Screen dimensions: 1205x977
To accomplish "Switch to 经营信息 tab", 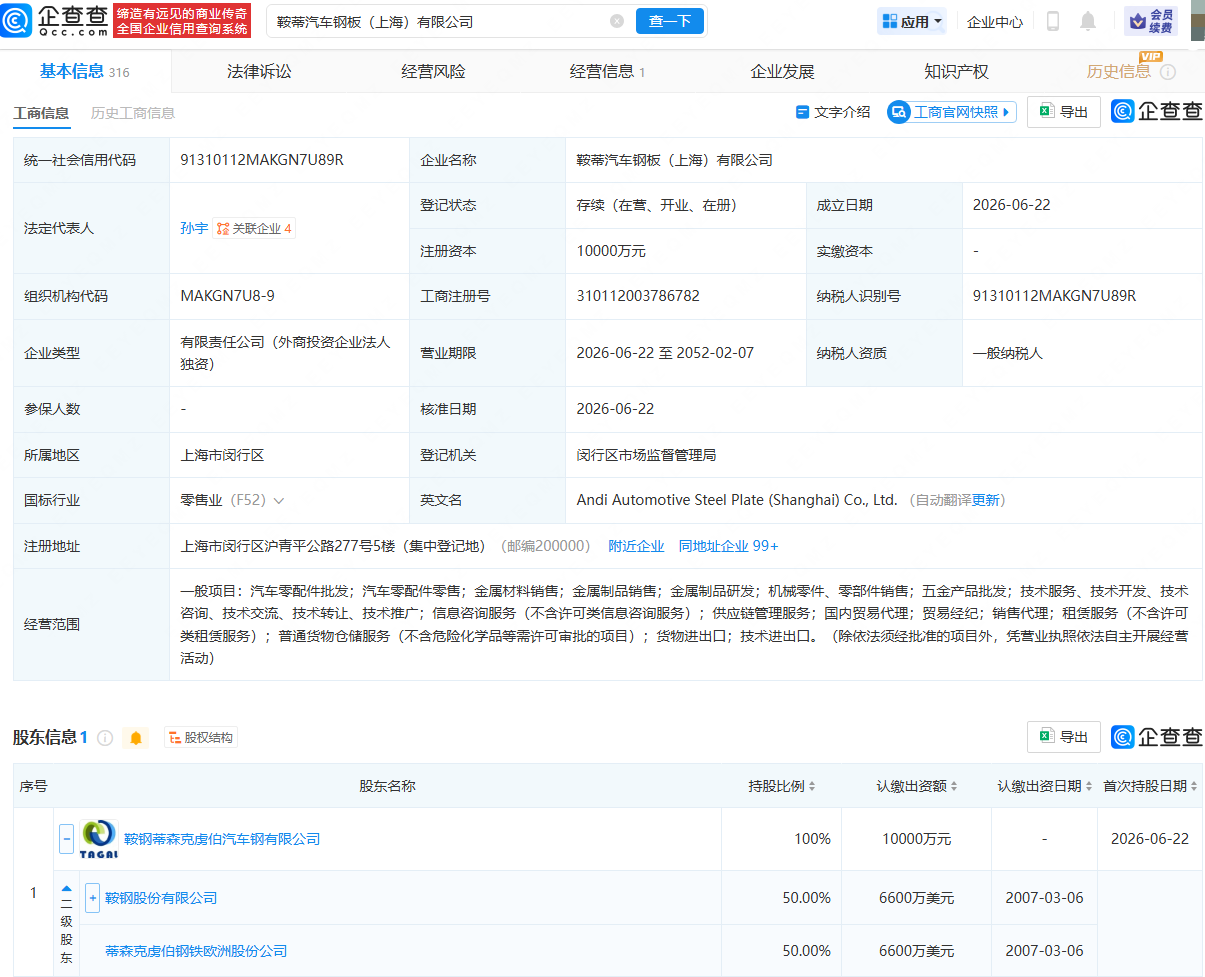I will [x=607, y=71].
